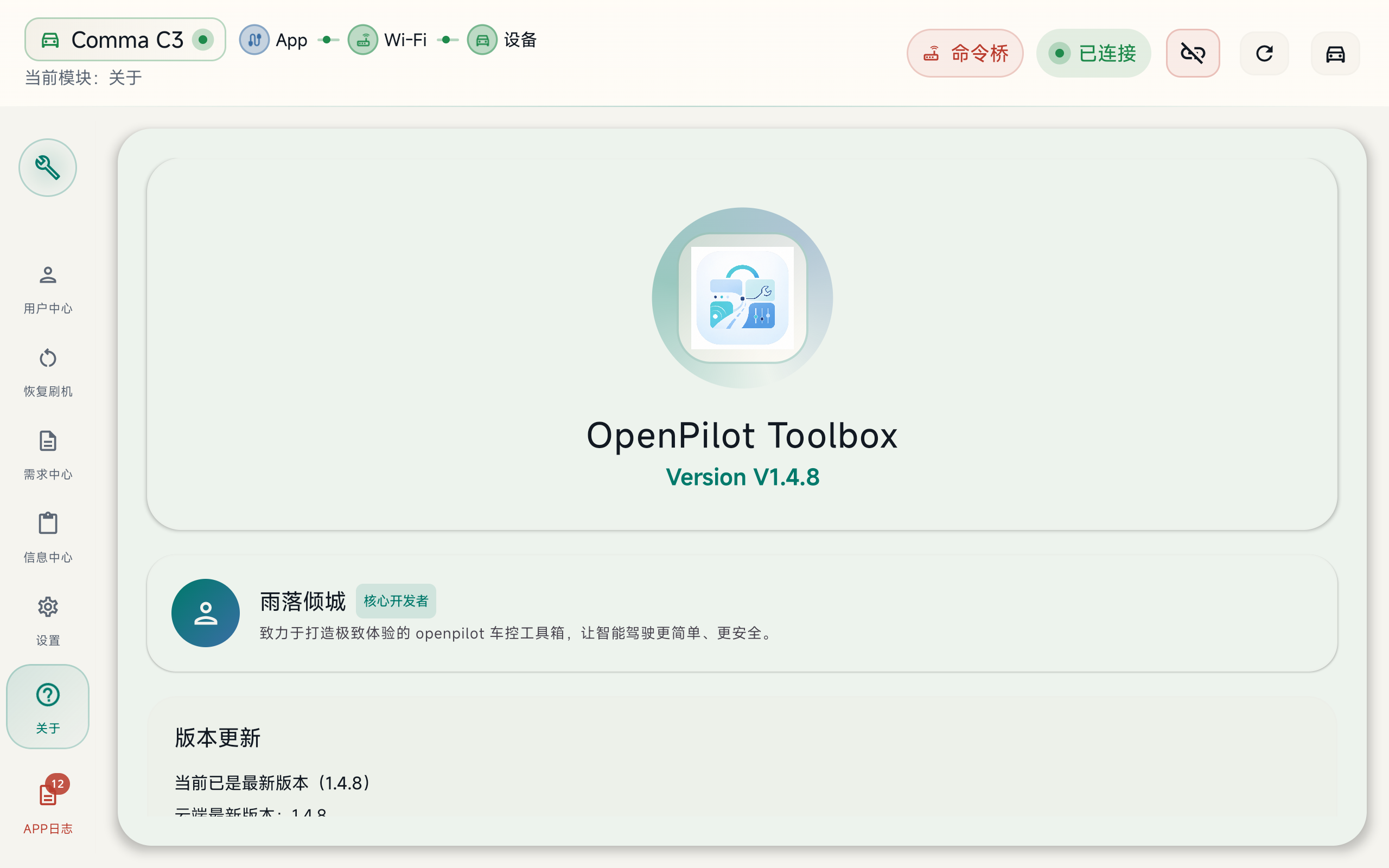1389x868 pixels.
Task: Go to 恢复刷机 restore flashing
Action: (x=48, y=373)
